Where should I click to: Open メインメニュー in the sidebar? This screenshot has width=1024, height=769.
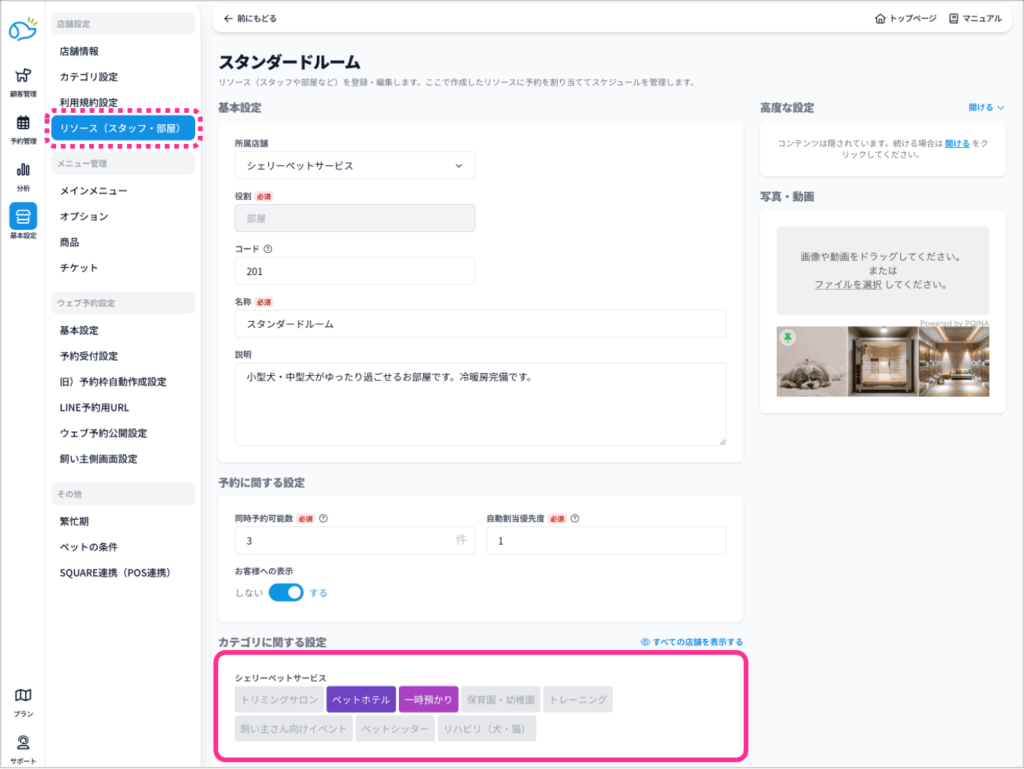coord(93,190)
